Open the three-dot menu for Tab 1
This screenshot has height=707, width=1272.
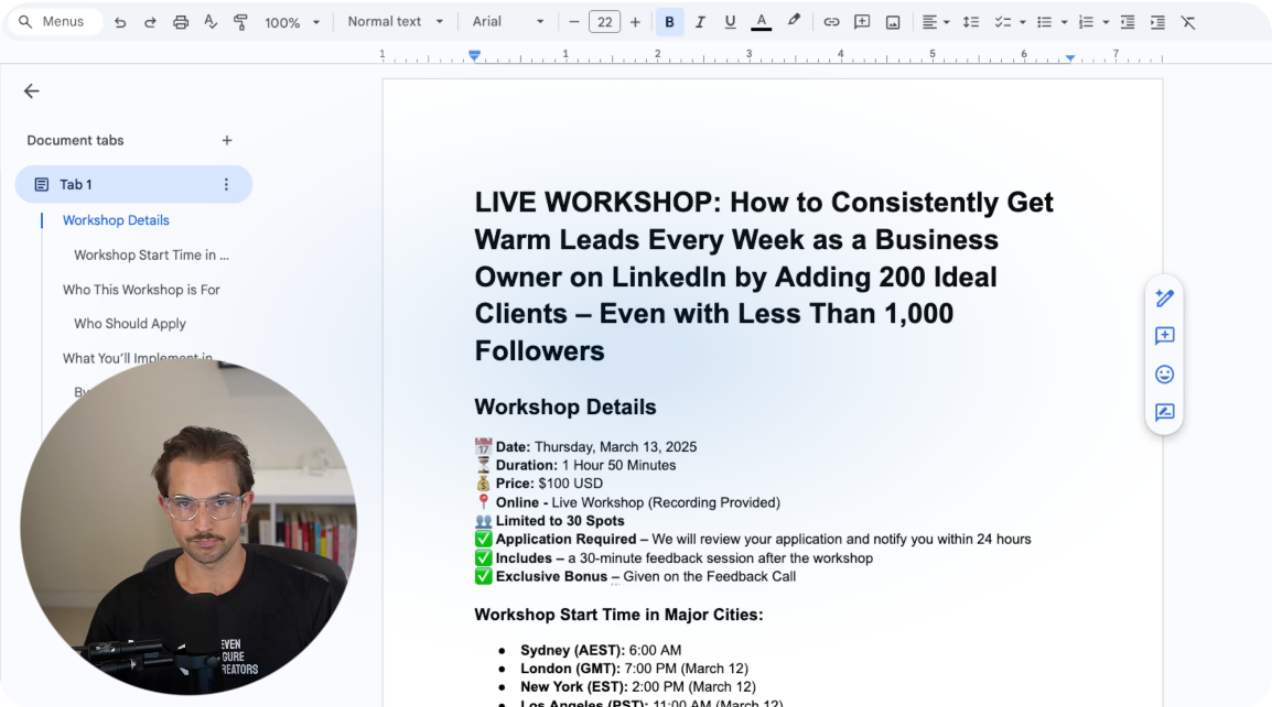click(x=226, y=184)
